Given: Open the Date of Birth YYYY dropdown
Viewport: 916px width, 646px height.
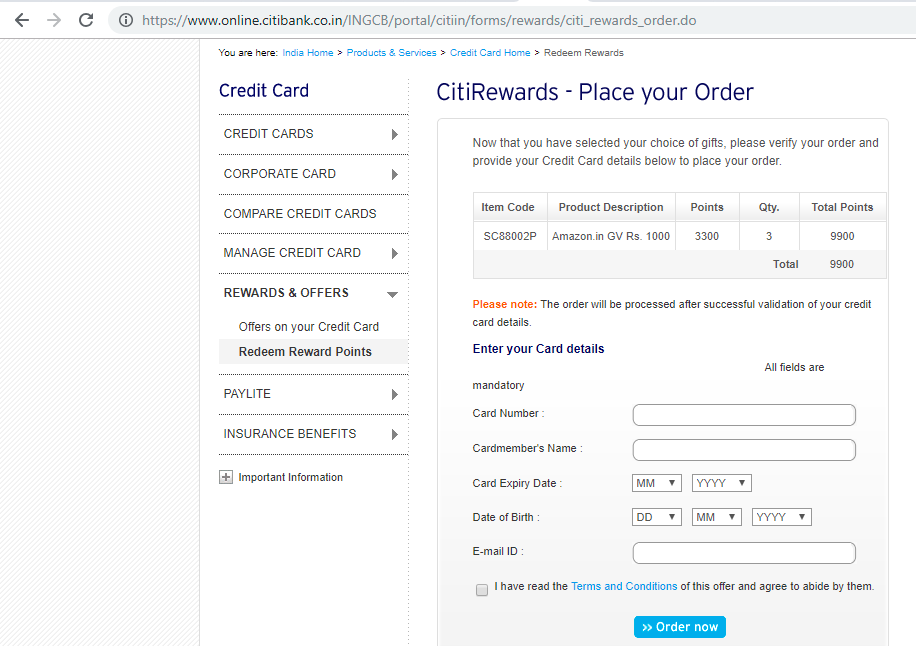Looking at the screenshot, I should [x=782, y=517].
